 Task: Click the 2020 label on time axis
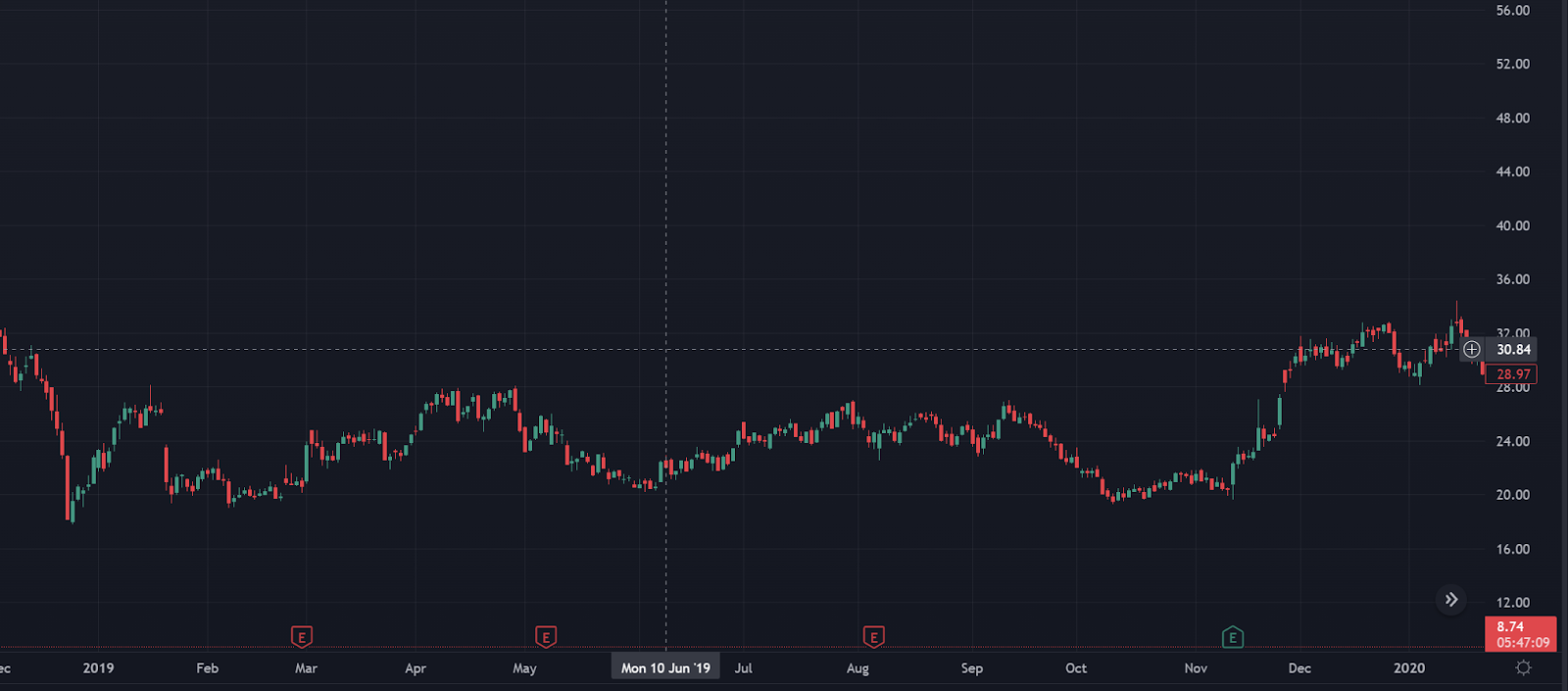click(1409, 667)
